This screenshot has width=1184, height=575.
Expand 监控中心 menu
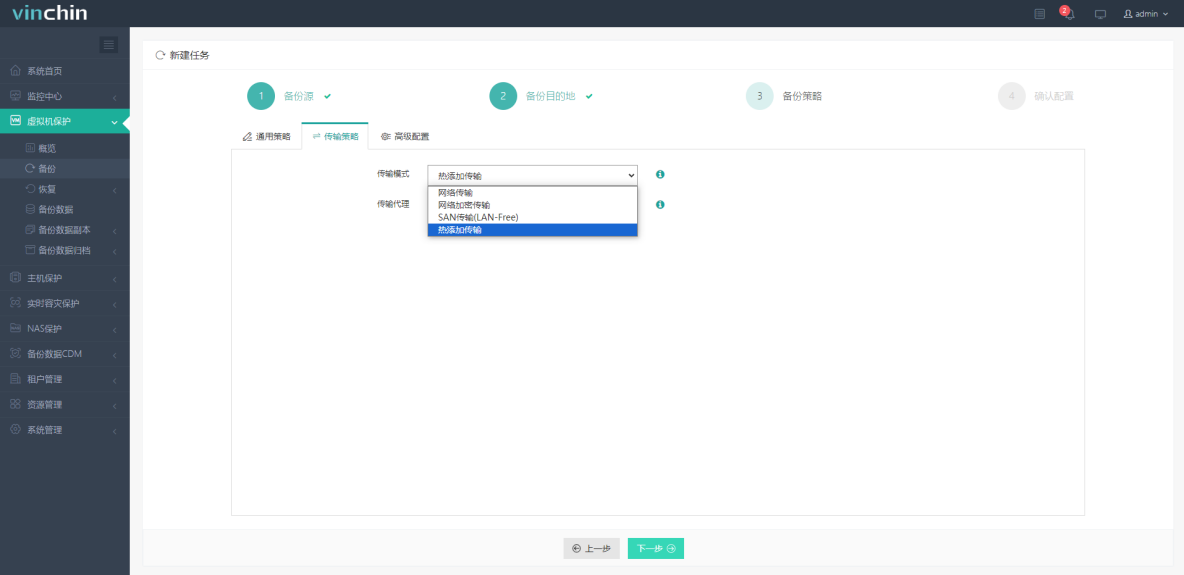[65, 97]
